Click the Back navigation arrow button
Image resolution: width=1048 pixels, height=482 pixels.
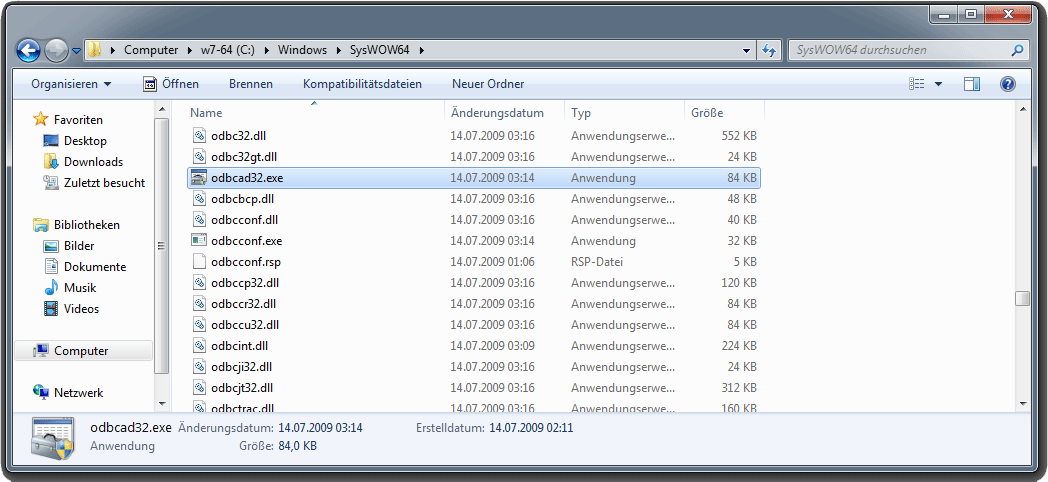point(29,49)
